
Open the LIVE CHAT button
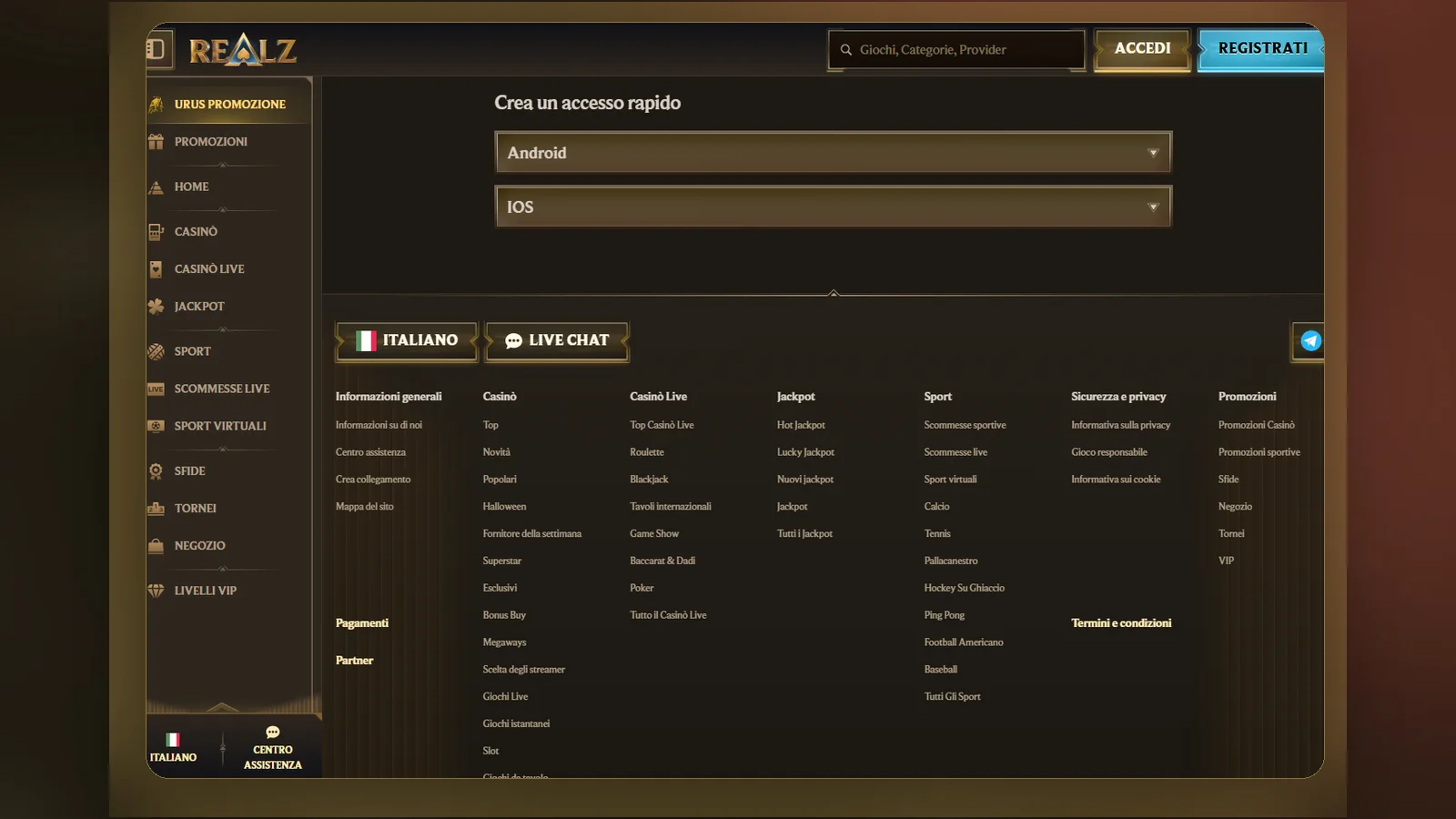[x=557, y=341]
